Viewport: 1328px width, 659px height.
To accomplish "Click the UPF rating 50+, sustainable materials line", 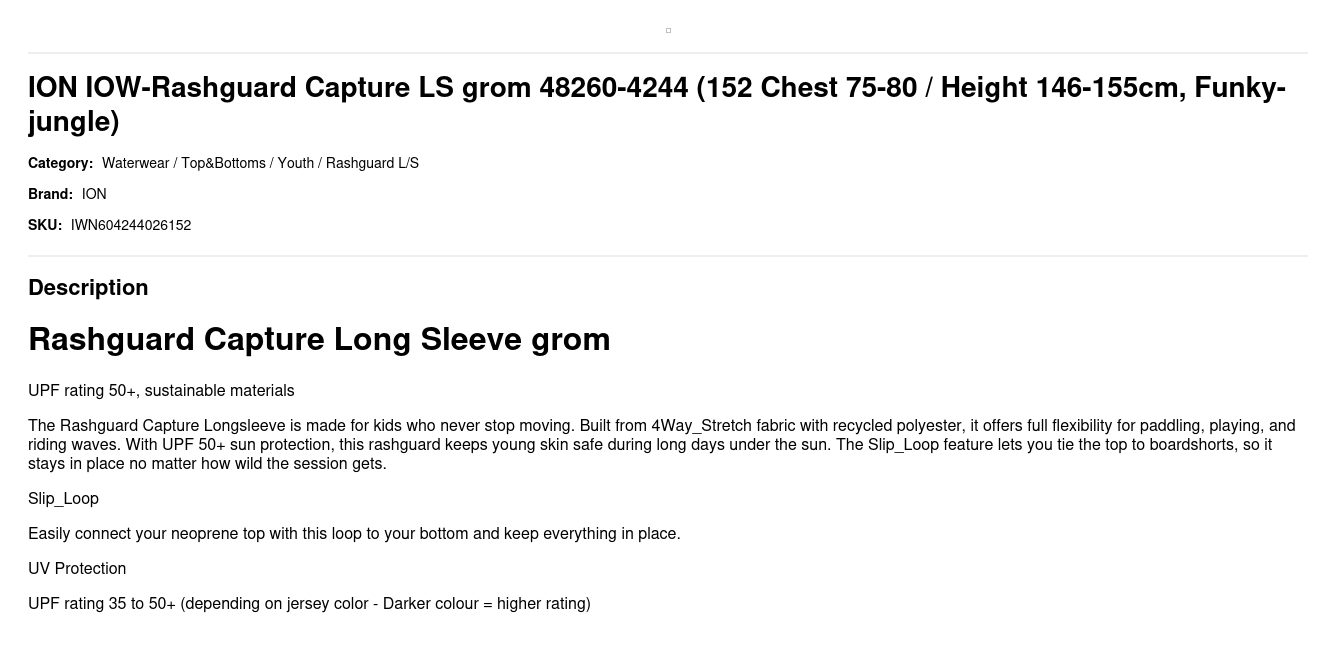I will coord(161,390).
